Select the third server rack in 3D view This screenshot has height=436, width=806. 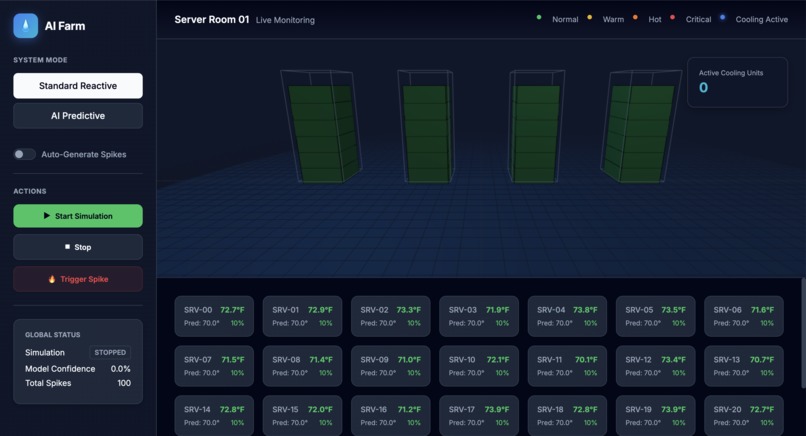pos(537,126)
